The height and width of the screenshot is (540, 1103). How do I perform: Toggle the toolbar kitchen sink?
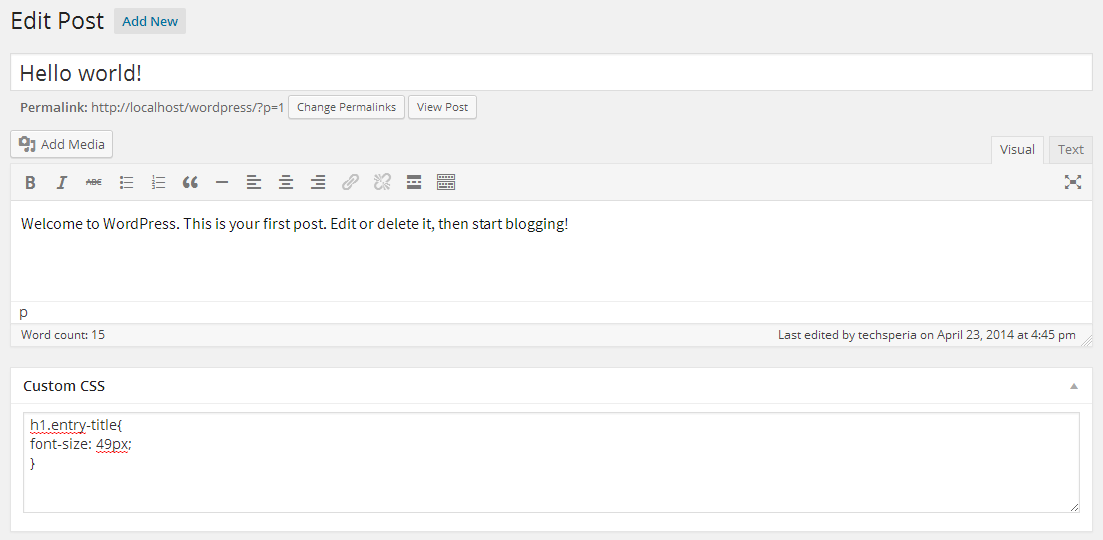pyautogui.click(x=446, y=183)
